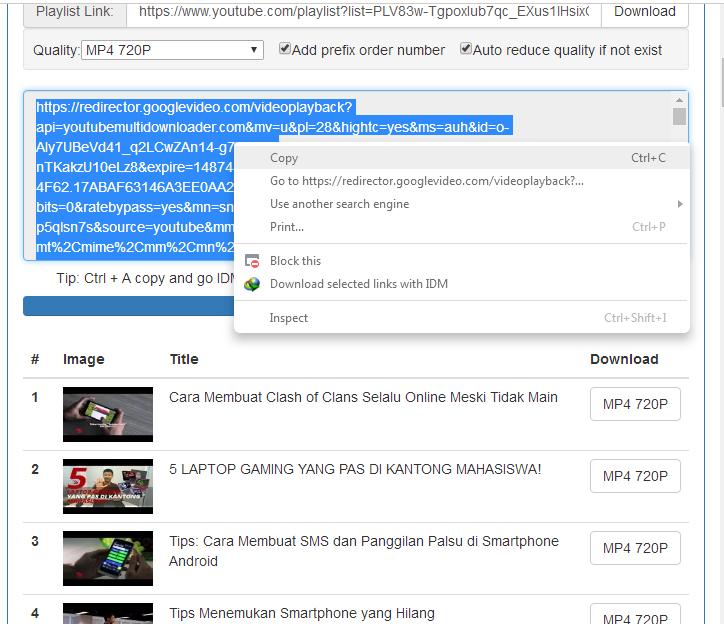
Task: Click thumbnail of SMS dan Panggilan Palsu video
Action: coord(108,558)
